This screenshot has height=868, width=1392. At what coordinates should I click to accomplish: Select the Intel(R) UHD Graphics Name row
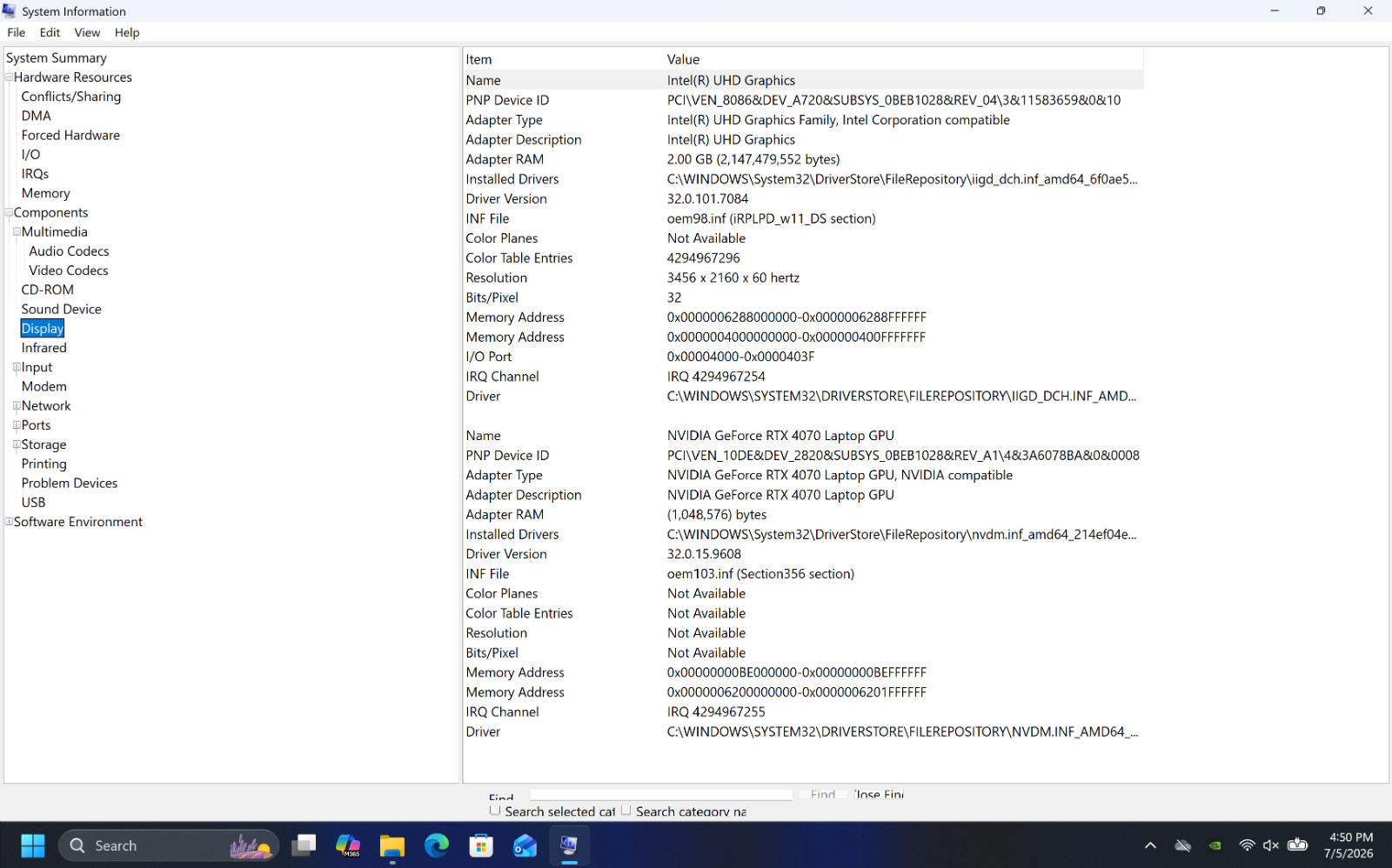point(803,80)
